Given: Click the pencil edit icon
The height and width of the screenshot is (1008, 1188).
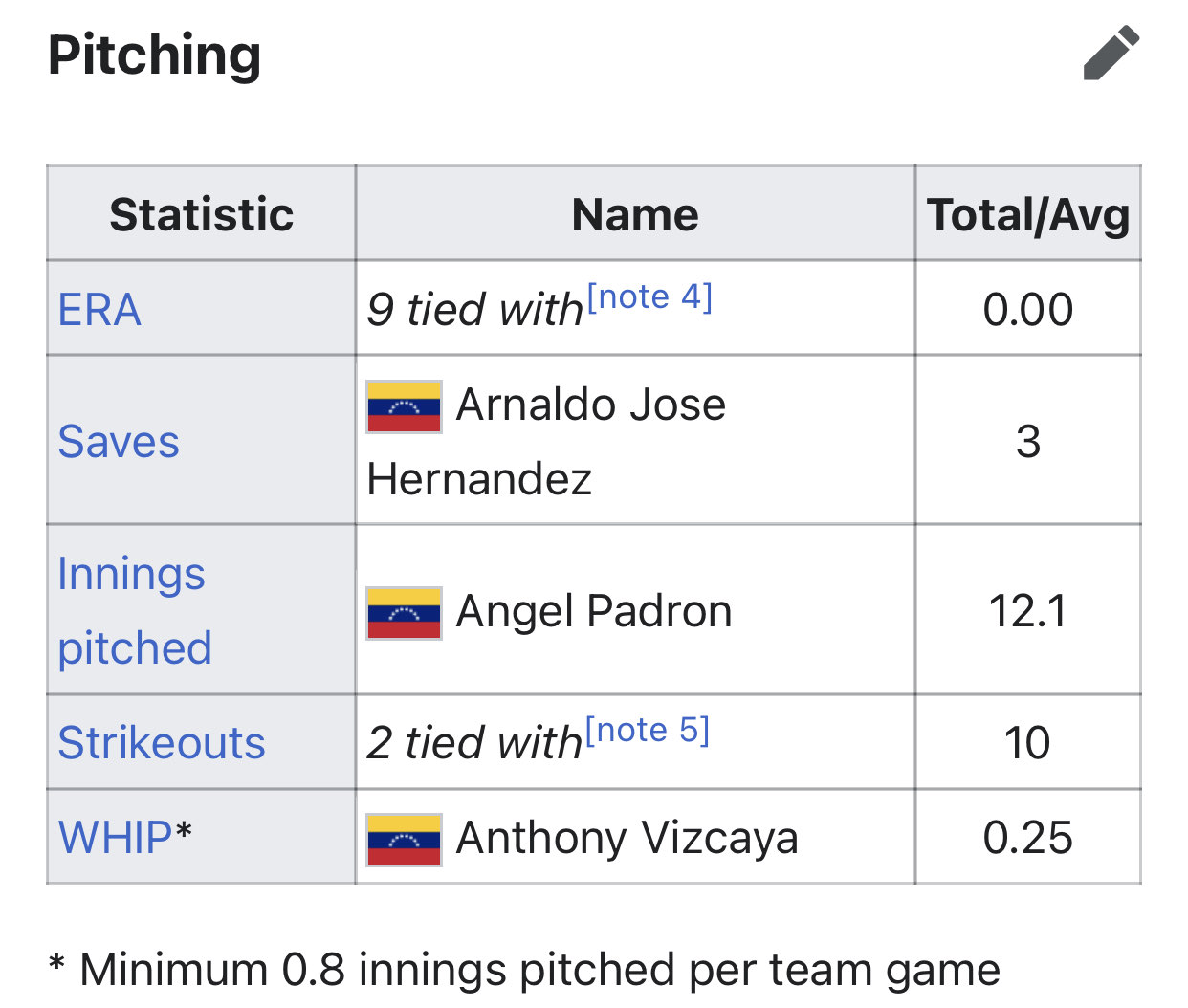Looking at the screenshot, I should (1111, 53).
